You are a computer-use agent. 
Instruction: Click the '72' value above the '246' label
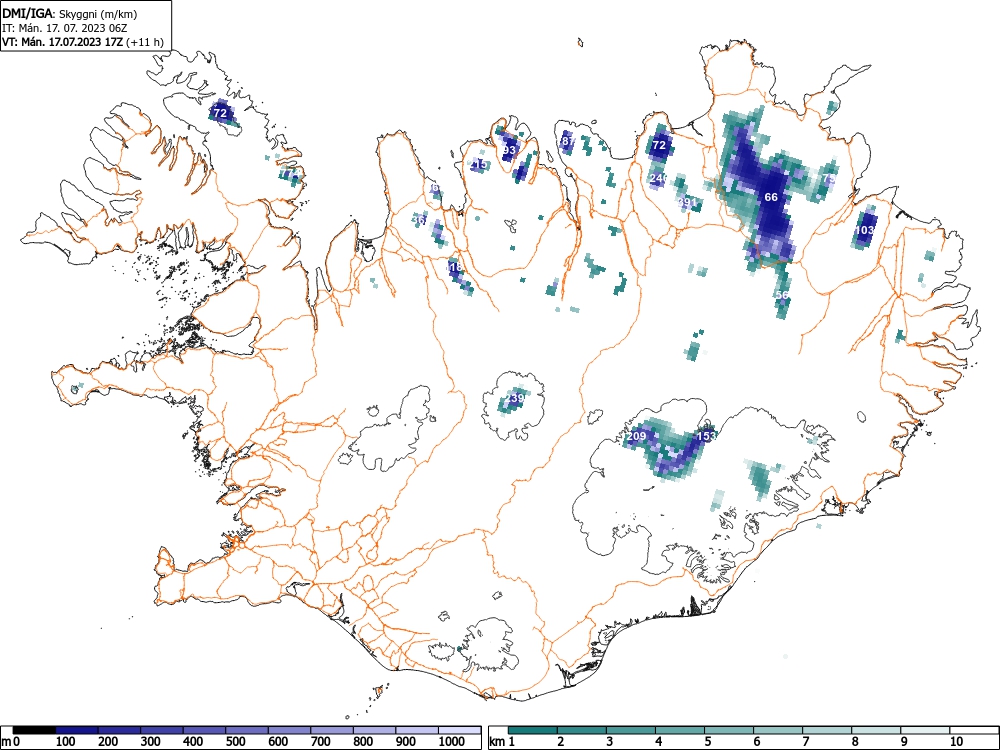point(659,145)
